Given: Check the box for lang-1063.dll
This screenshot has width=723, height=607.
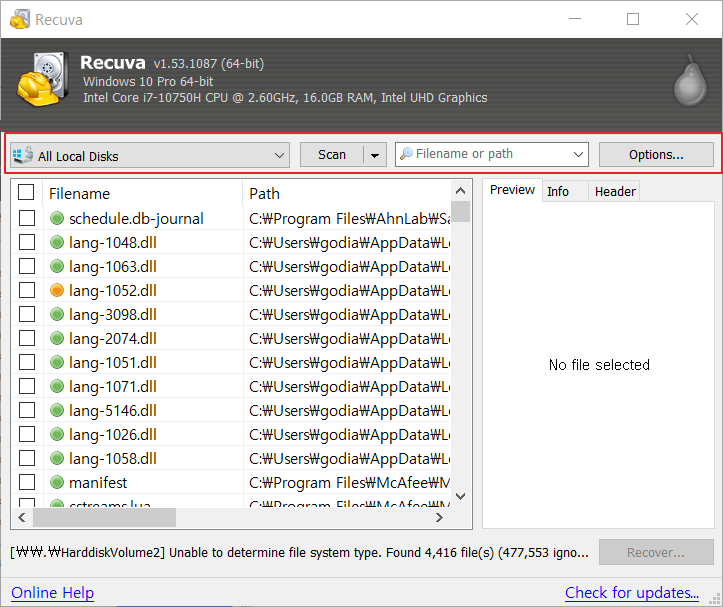Looking at the screenshot, I should [27, 266].
